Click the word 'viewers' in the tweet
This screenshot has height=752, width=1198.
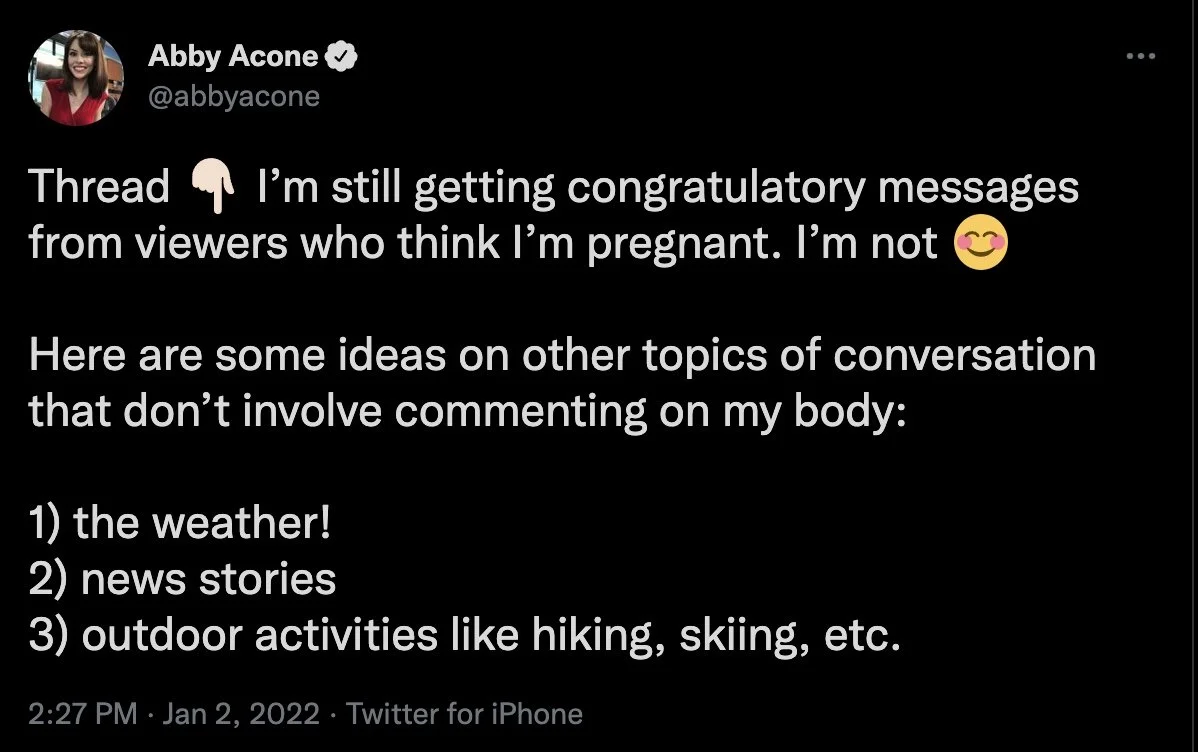point(211,244)
